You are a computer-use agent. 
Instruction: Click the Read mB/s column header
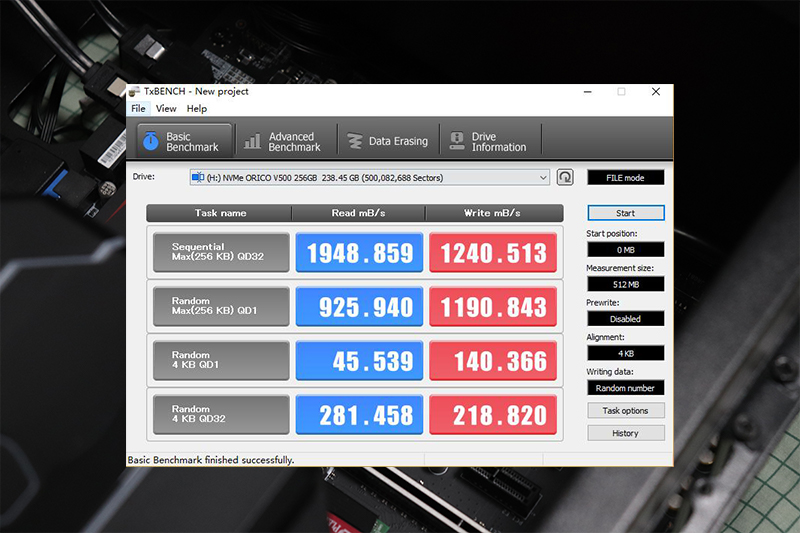pos(358,213)
